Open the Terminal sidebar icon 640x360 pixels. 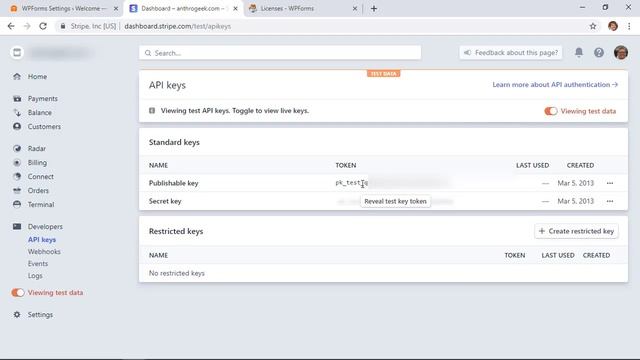(17, 204)
